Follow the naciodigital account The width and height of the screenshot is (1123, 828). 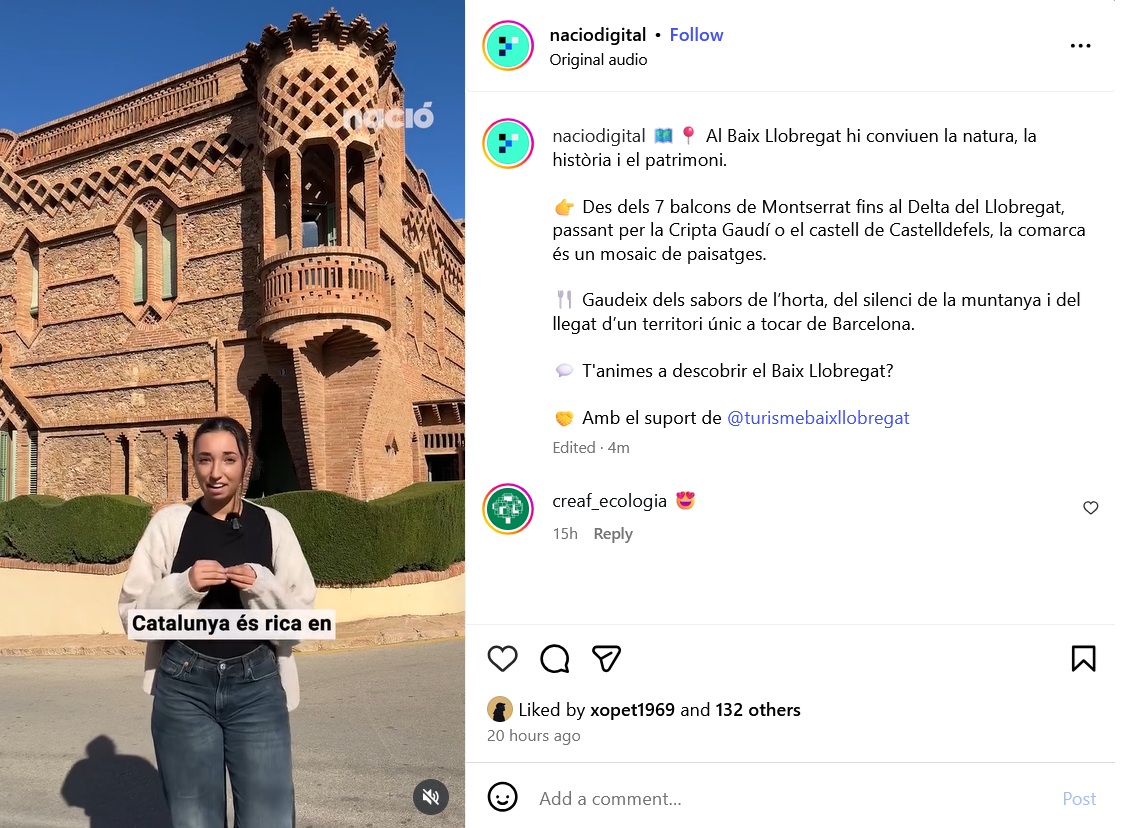[x=696, y=34]
